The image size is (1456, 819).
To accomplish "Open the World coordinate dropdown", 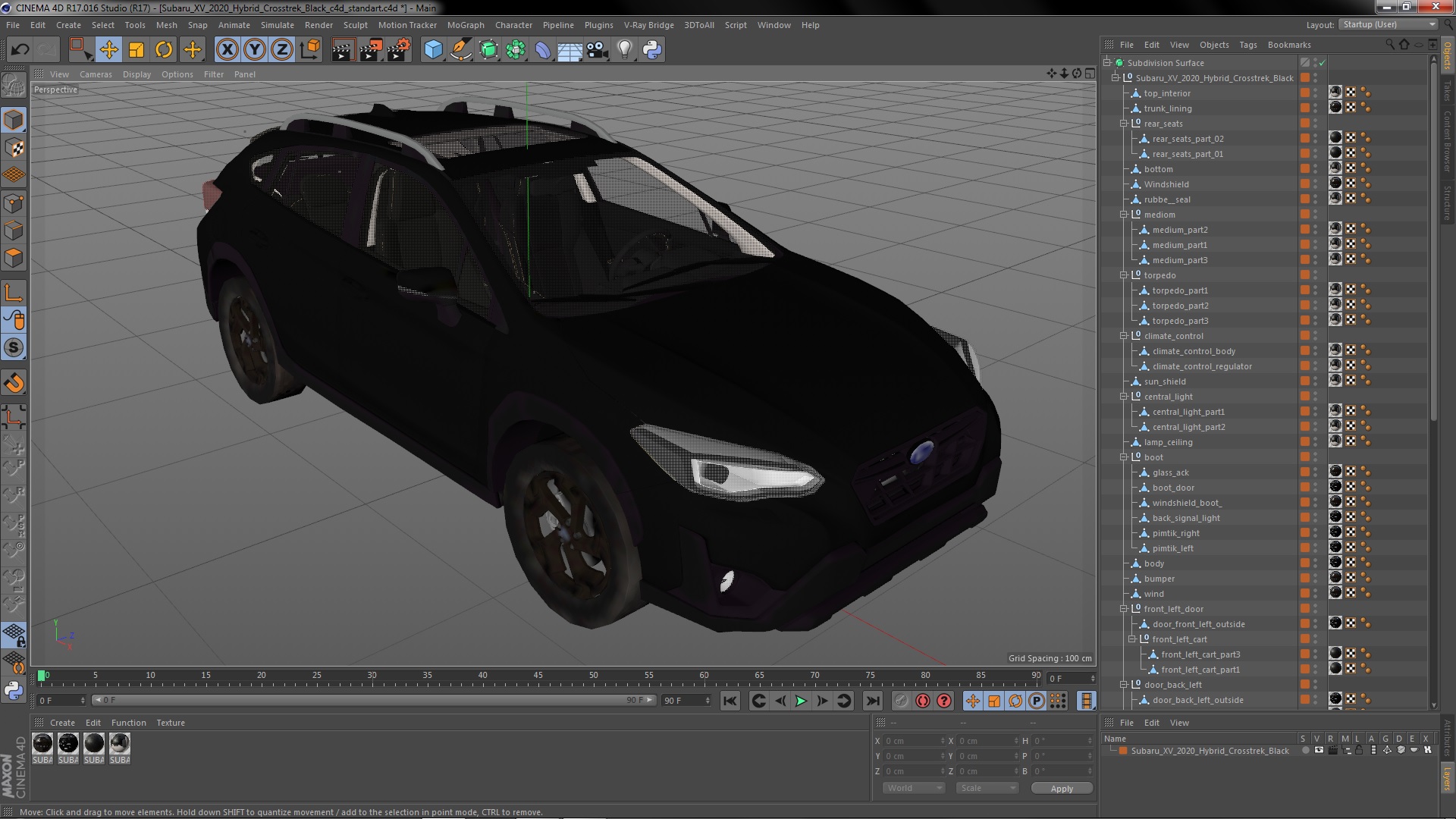I will click(914, 788).
